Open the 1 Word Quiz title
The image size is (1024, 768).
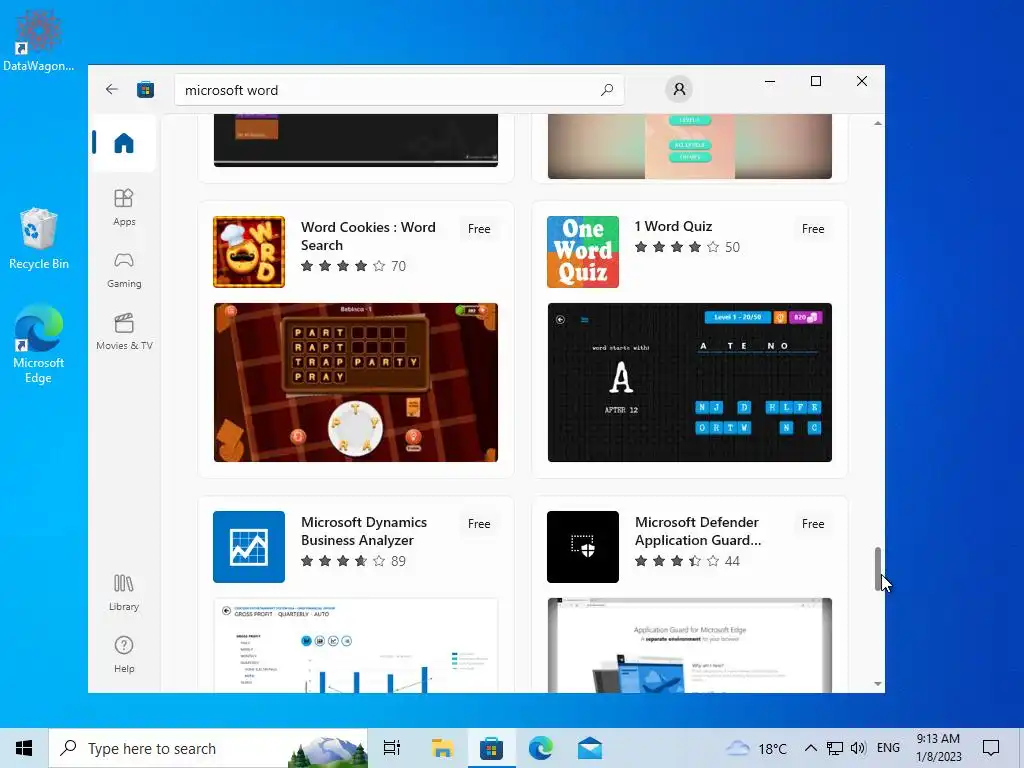click(673, 226)
